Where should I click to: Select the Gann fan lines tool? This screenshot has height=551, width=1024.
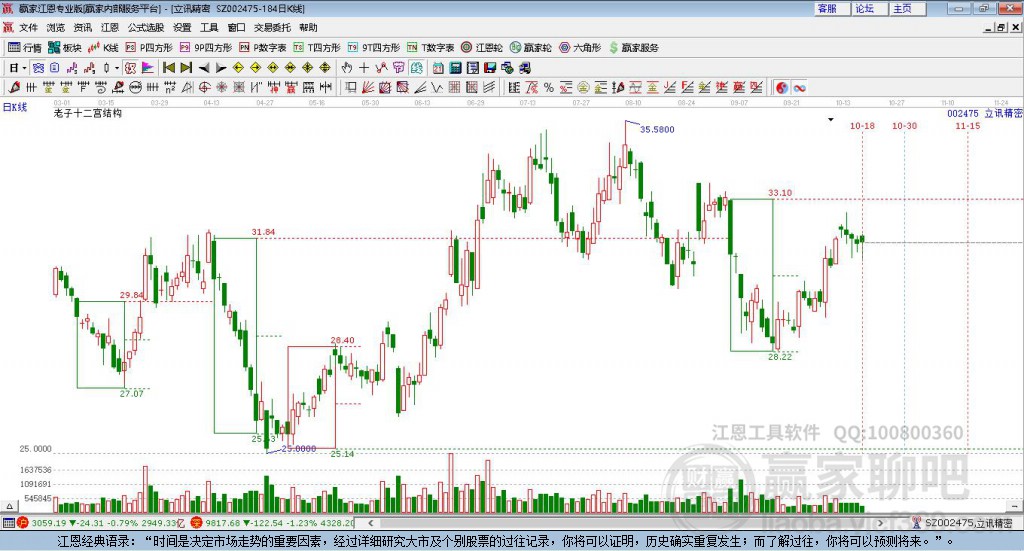coord(368,87)
